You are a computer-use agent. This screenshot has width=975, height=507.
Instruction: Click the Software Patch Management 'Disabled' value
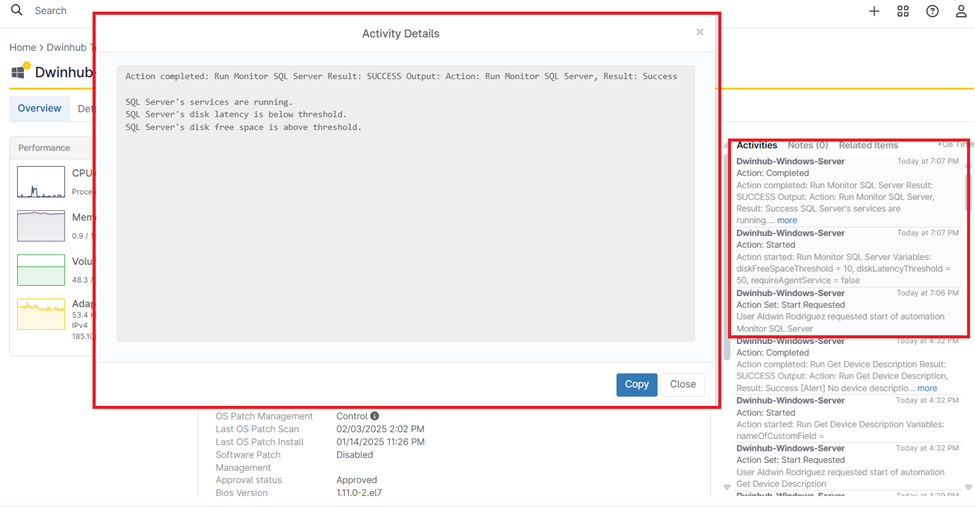coord(354,455)
